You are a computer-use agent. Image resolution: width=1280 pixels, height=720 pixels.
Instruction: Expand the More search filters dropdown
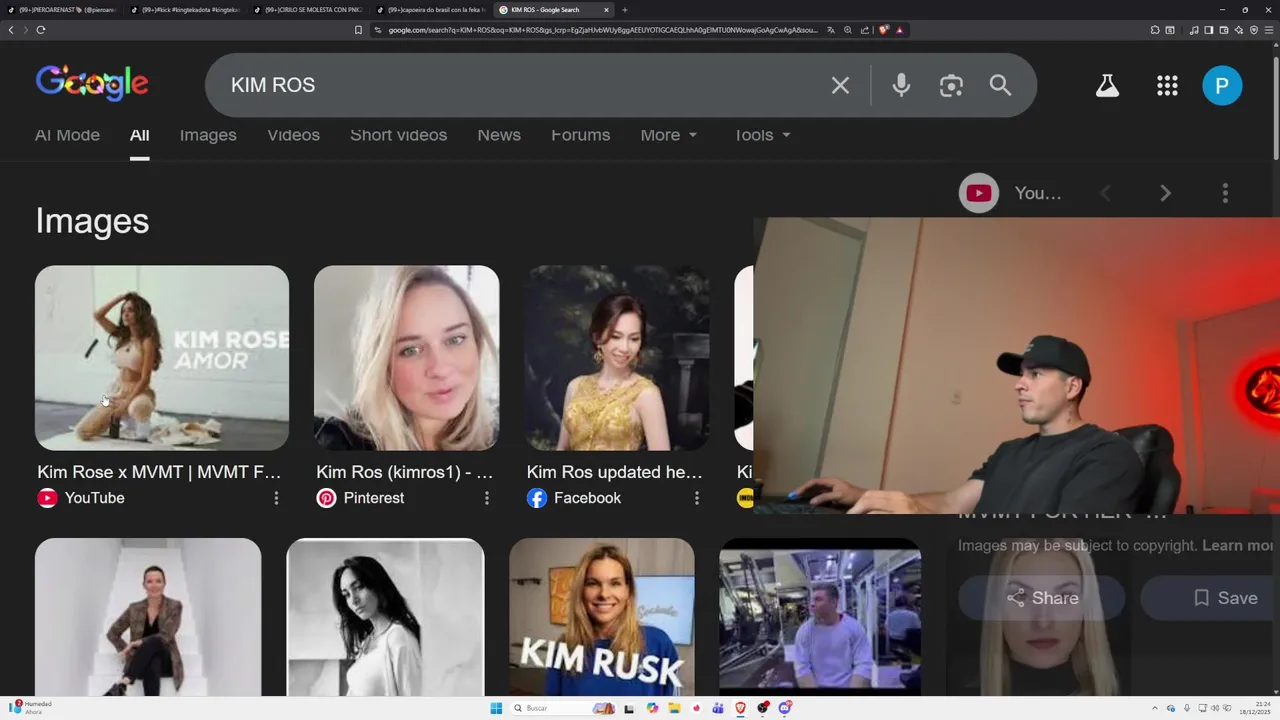coord(669,135)
